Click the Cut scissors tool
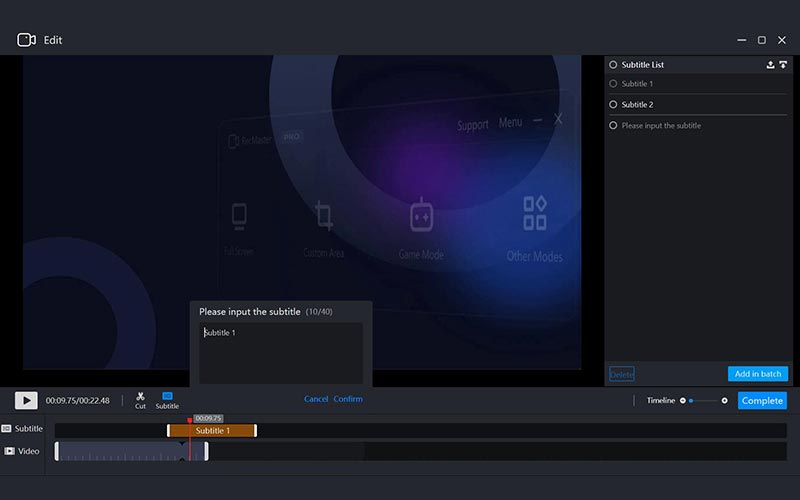Screen dimensions: 800x500 point(140,401)
